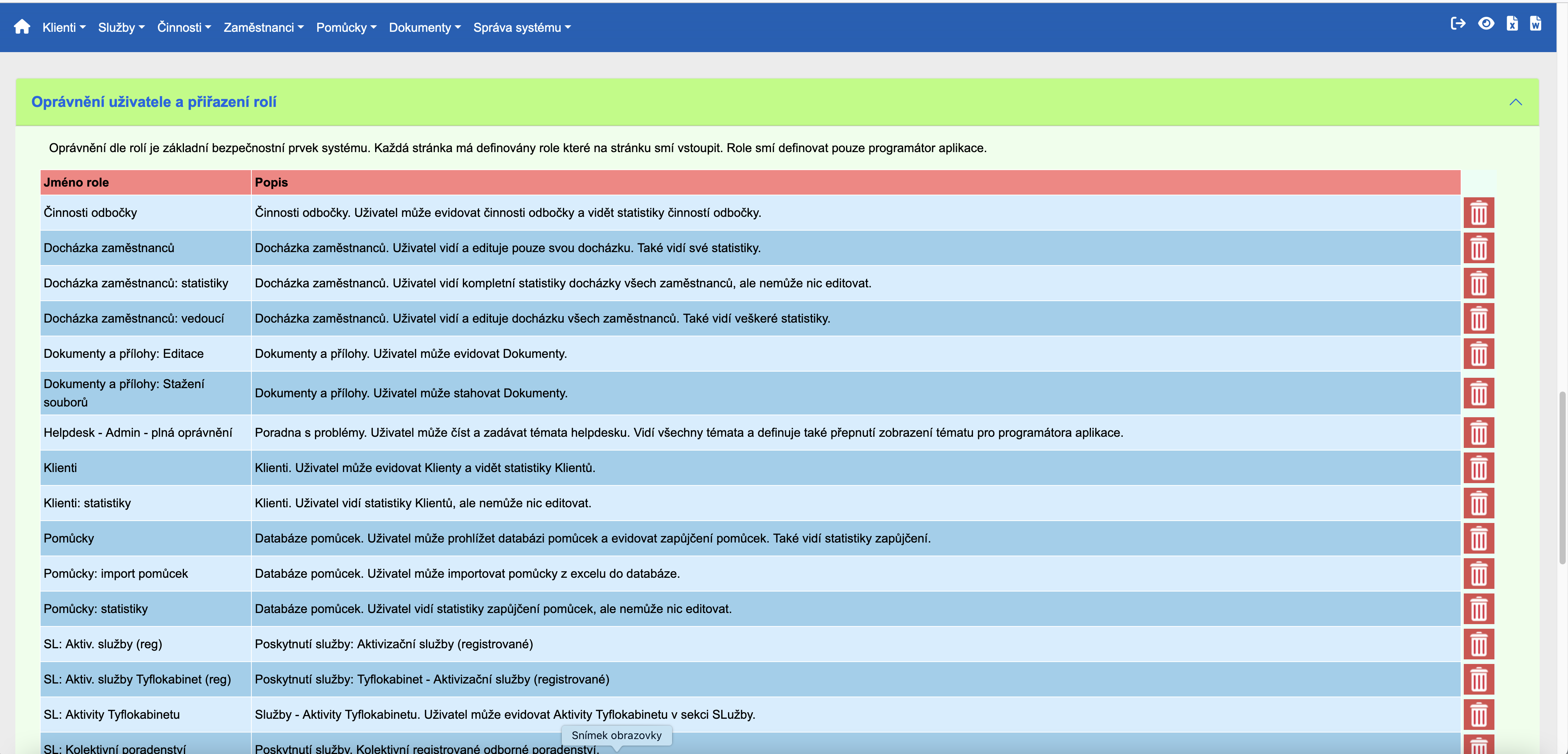Click the logout arrow icon

[x=1458, y=24]
